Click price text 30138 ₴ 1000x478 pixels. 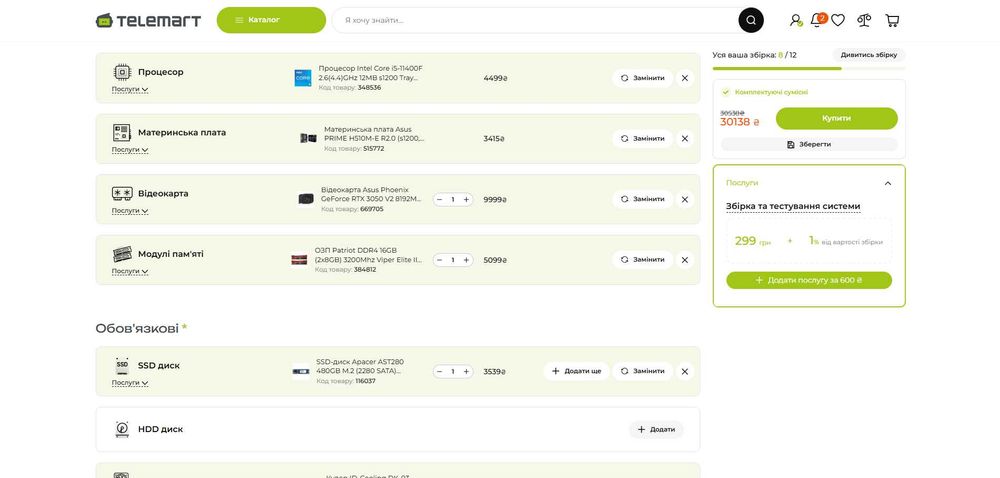740,122
